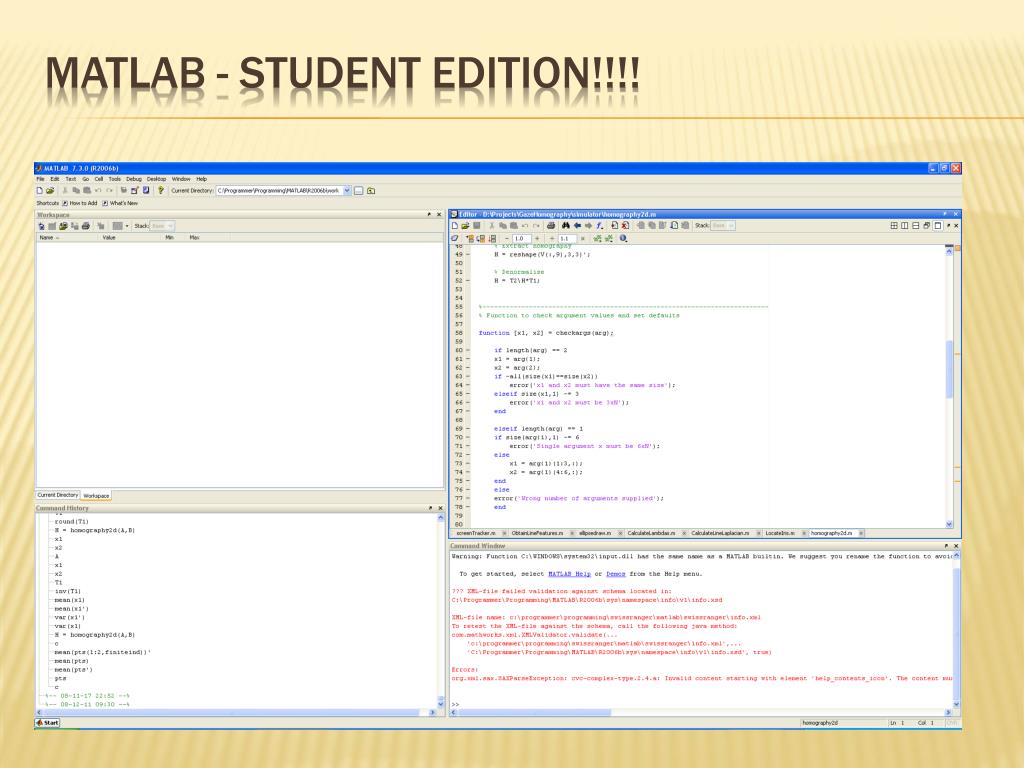The width and height of the screenshot is (1024, 768).
Task: Click the cell mode icon on Editor's second toolbar
Action: [455, 238]
